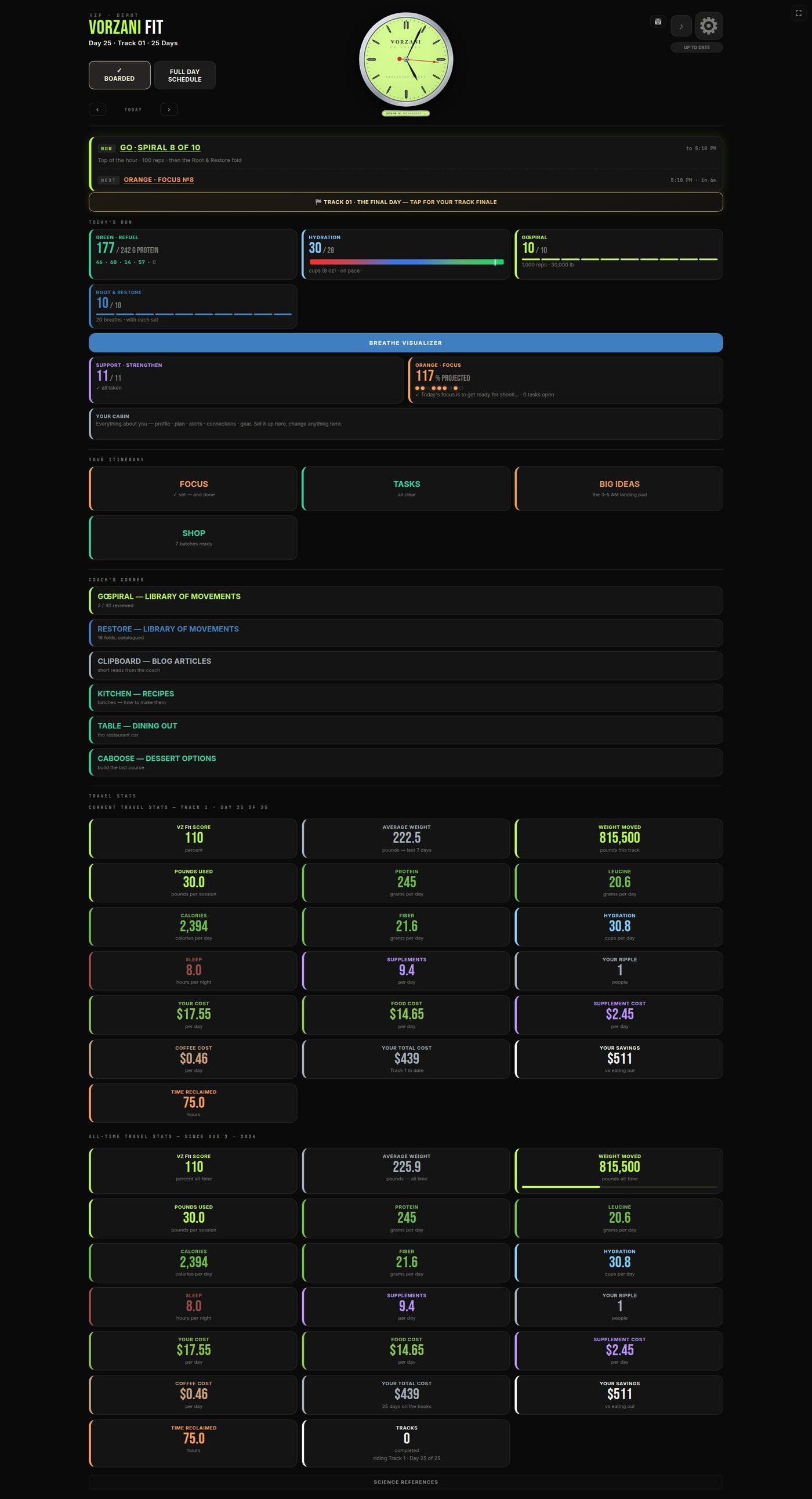This screenshot has width=812, height=1499.
Task: Expand GoSpiral — Library of Movements
Action: pos(406,600)
